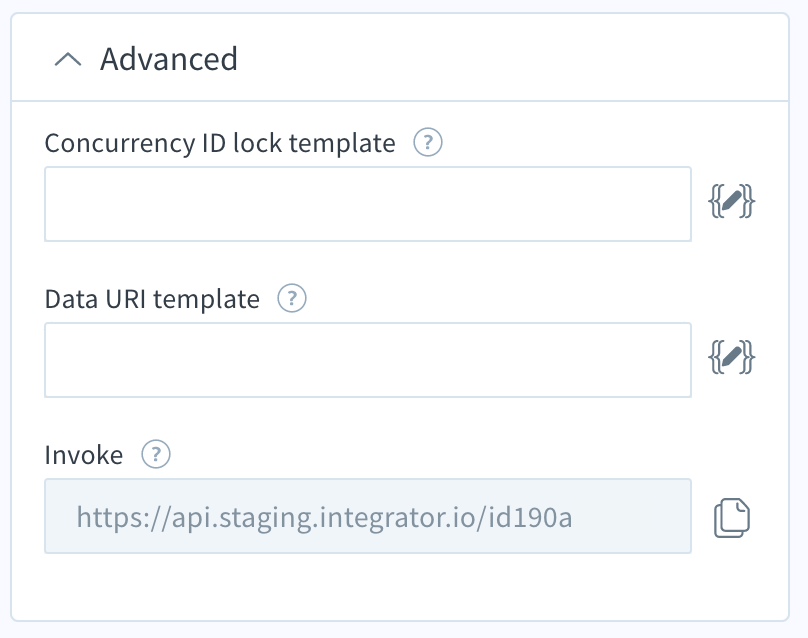The image size is (808, 638).
Task: Open handlebars editor for Data URI template
Action: click(x=731, y=357)
